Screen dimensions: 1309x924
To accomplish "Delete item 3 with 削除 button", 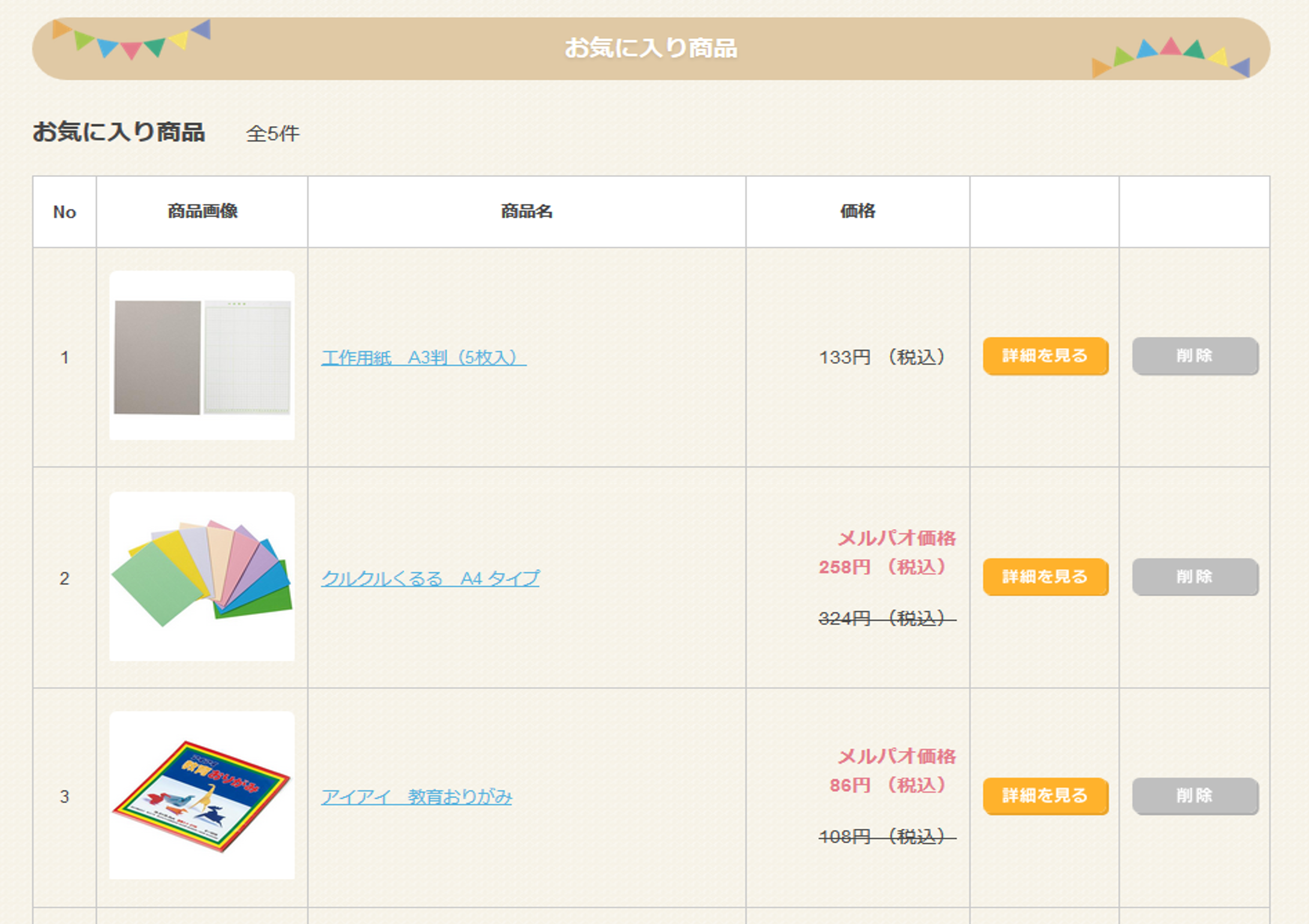I will (1194, 796).
